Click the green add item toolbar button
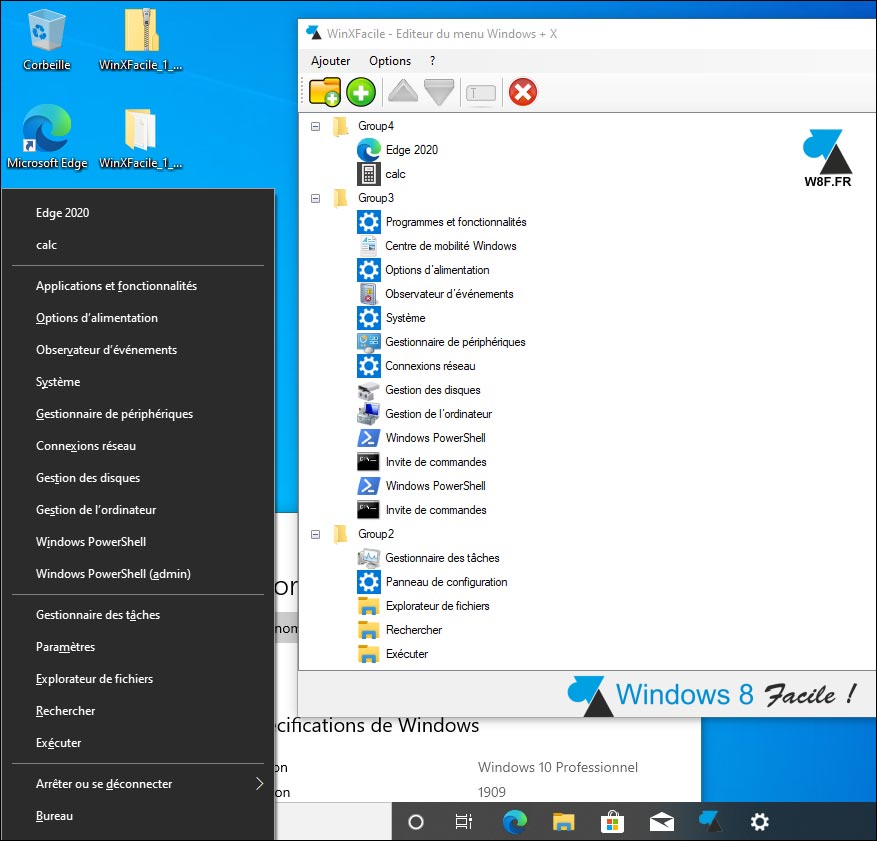Image resolution: width=877 pixels, height=841 pixels. 361,92
